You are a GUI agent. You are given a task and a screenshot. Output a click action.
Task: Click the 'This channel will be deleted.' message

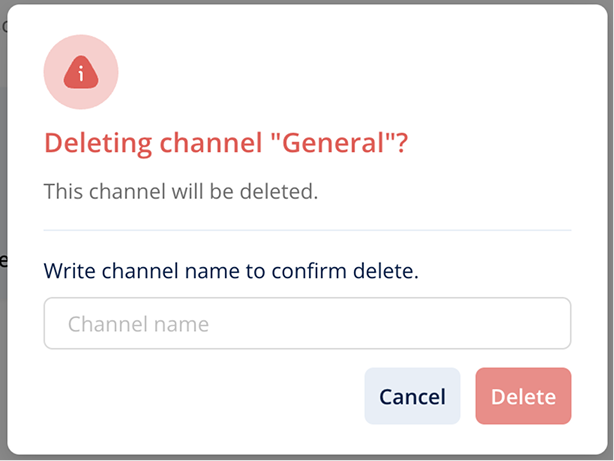(181, 192)
